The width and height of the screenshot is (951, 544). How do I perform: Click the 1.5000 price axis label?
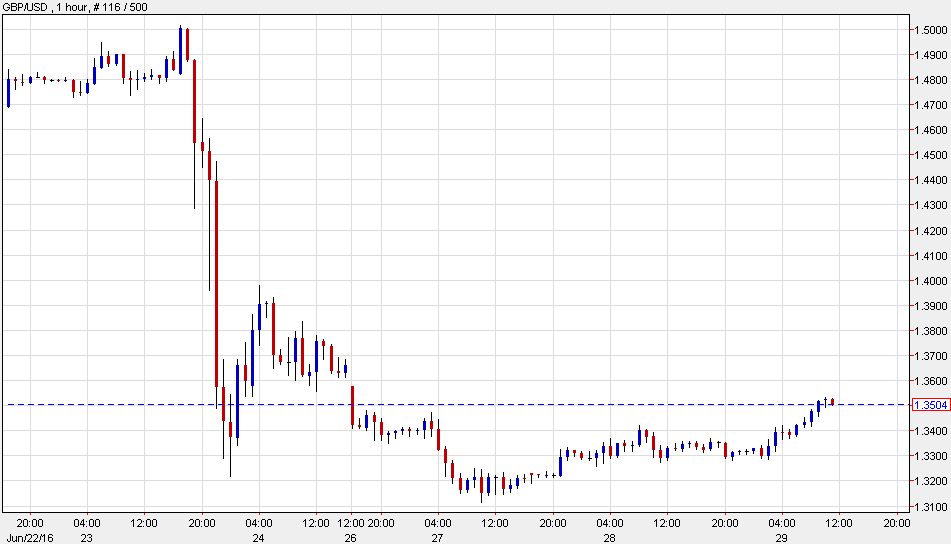pos(931,30)
